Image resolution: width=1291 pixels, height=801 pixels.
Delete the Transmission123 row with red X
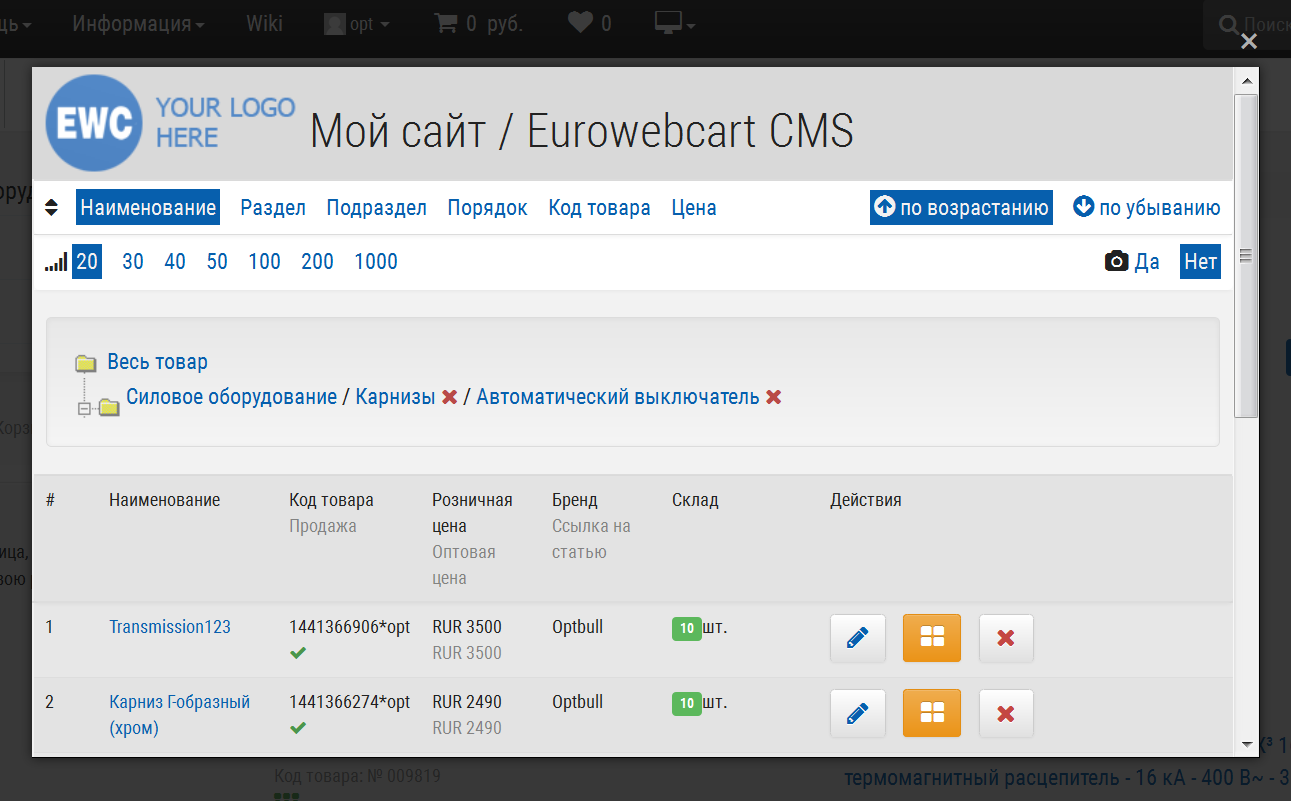coord(1006,638)
